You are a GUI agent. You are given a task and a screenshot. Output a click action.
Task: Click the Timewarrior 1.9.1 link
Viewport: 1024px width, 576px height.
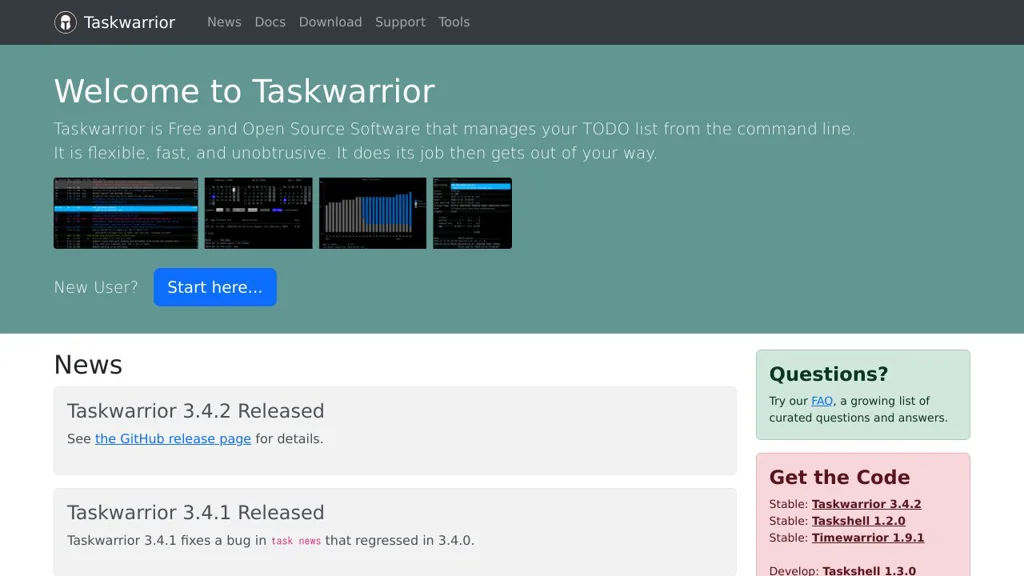[867, 538]
